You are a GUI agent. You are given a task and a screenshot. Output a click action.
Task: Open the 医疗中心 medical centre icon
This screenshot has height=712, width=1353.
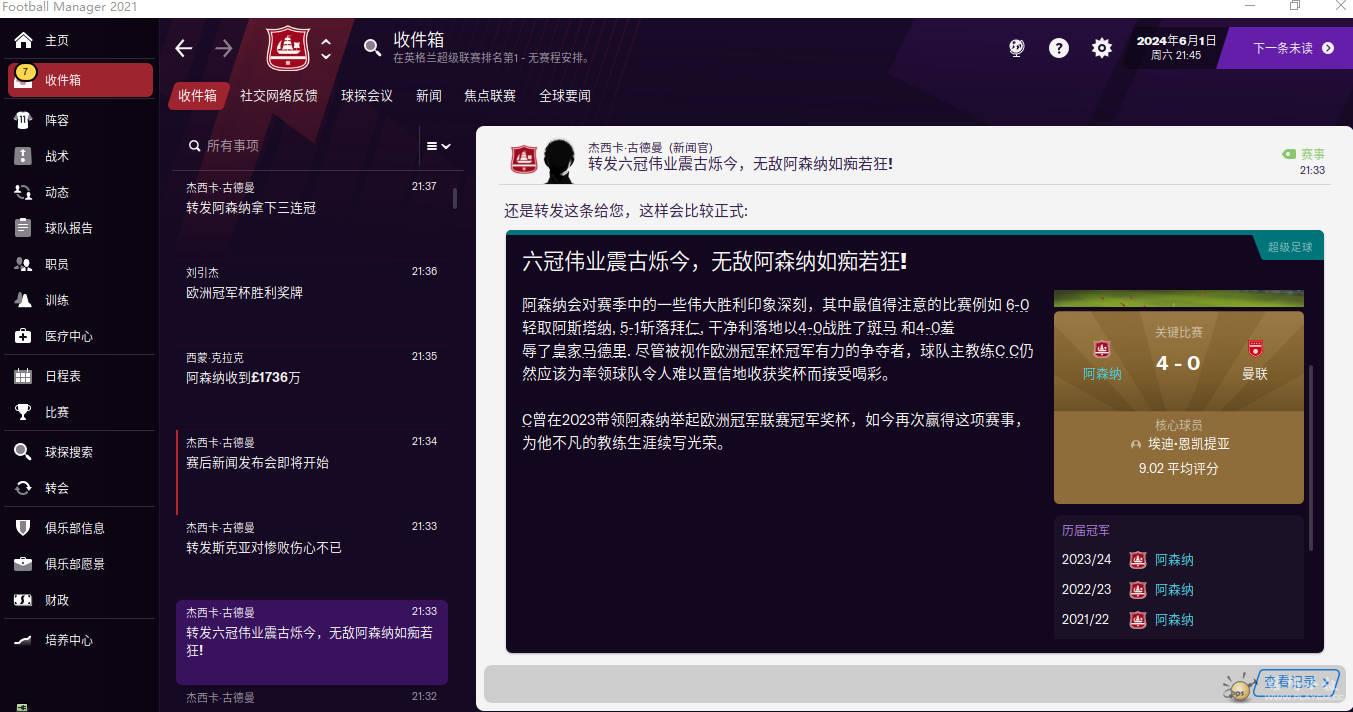point(23,336)
